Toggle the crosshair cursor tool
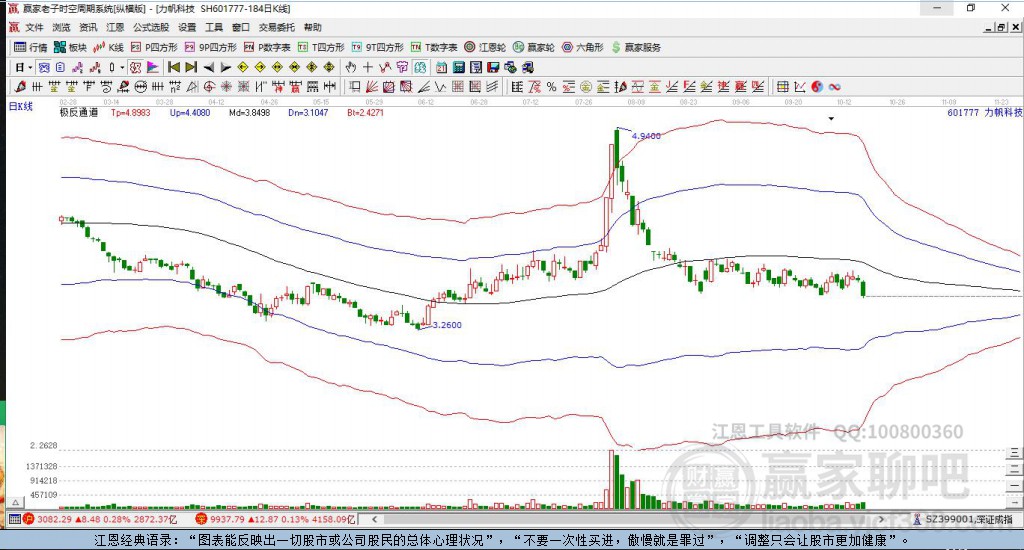This screenshot has width=1024, height=550. click(x=368, y=67)
